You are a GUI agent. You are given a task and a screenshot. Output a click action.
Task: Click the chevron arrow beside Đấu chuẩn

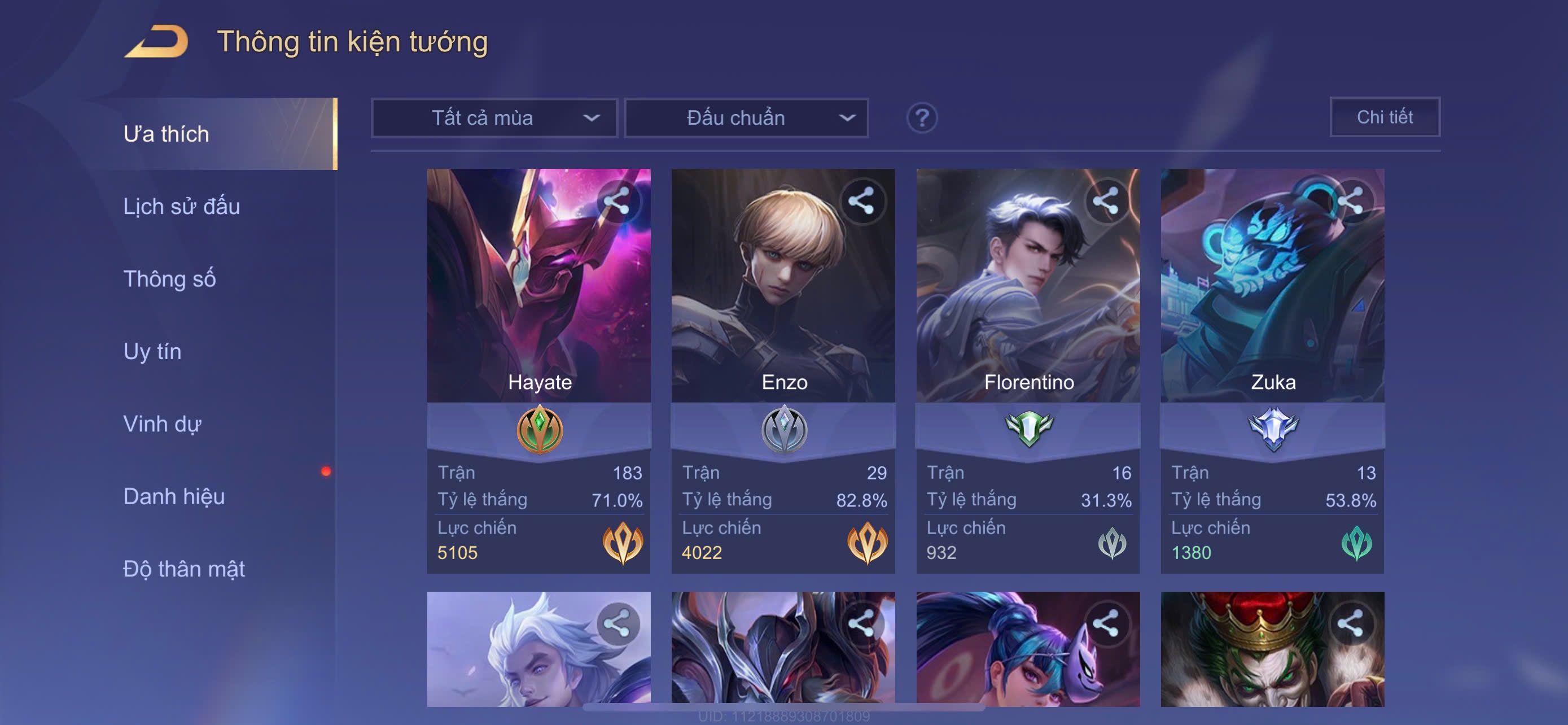tap(847, 118)
